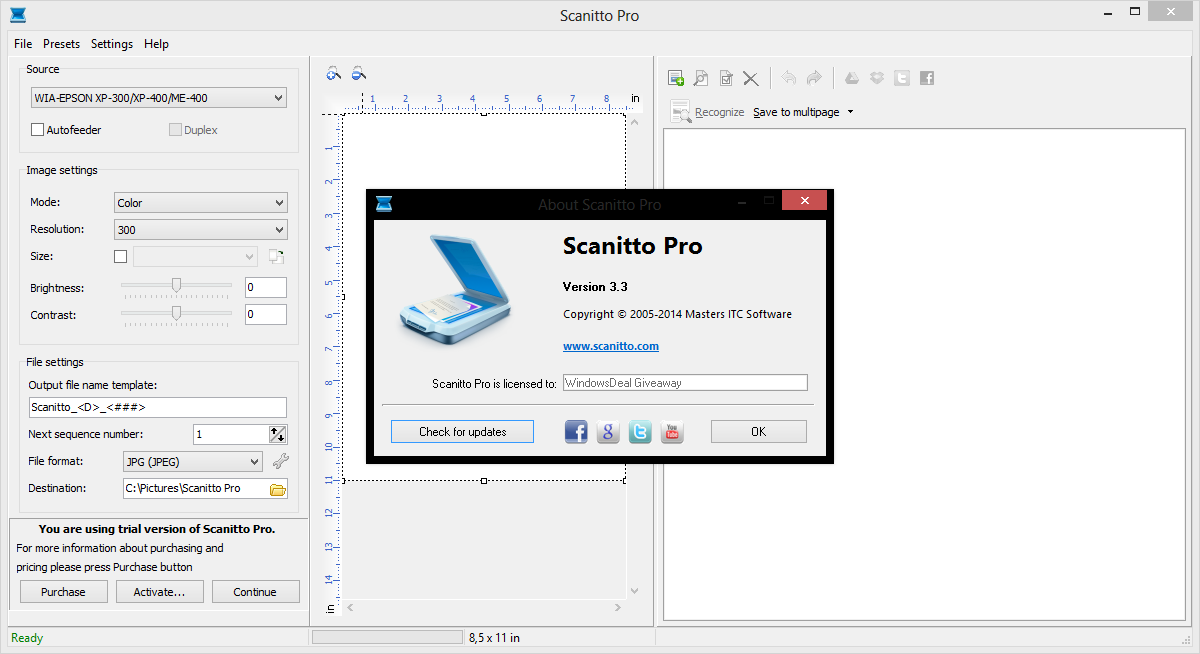Open the Google icon in the About dialog

coord(608,432)
